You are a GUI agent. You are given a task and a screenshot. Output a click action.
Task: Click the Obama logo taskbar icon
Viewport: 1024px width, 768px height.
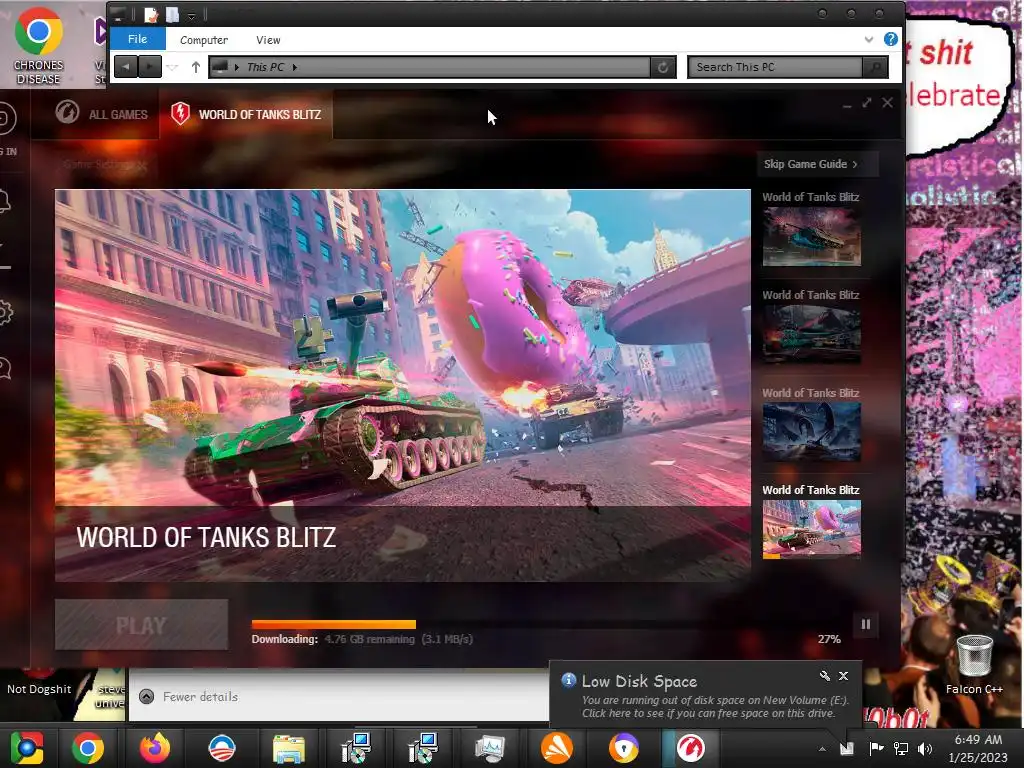click(x=221, y=748)
